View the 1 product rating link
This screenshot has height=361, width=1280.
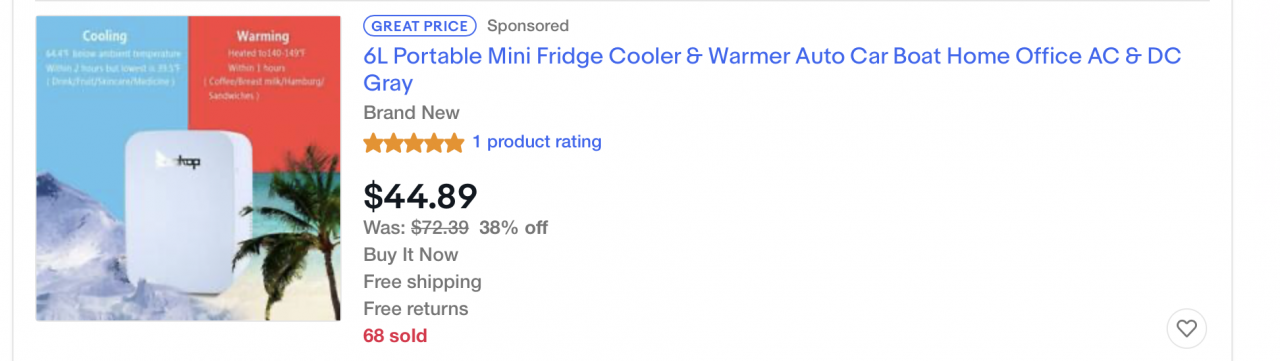pos(537,142)
